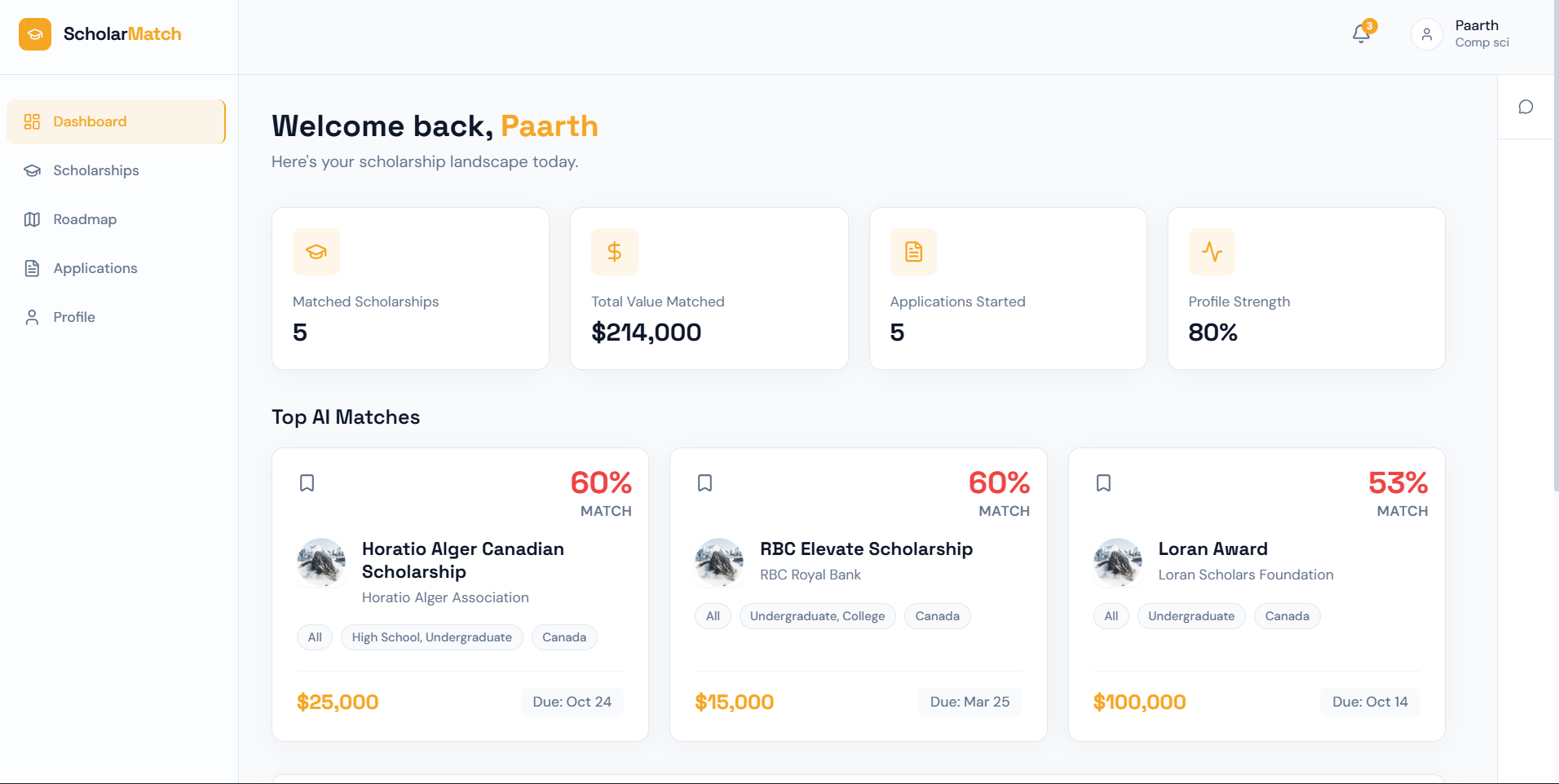Click the Due: Oct 14 badge
The height and width of the screenshot is (784, 1559).
coord(1370,702)
